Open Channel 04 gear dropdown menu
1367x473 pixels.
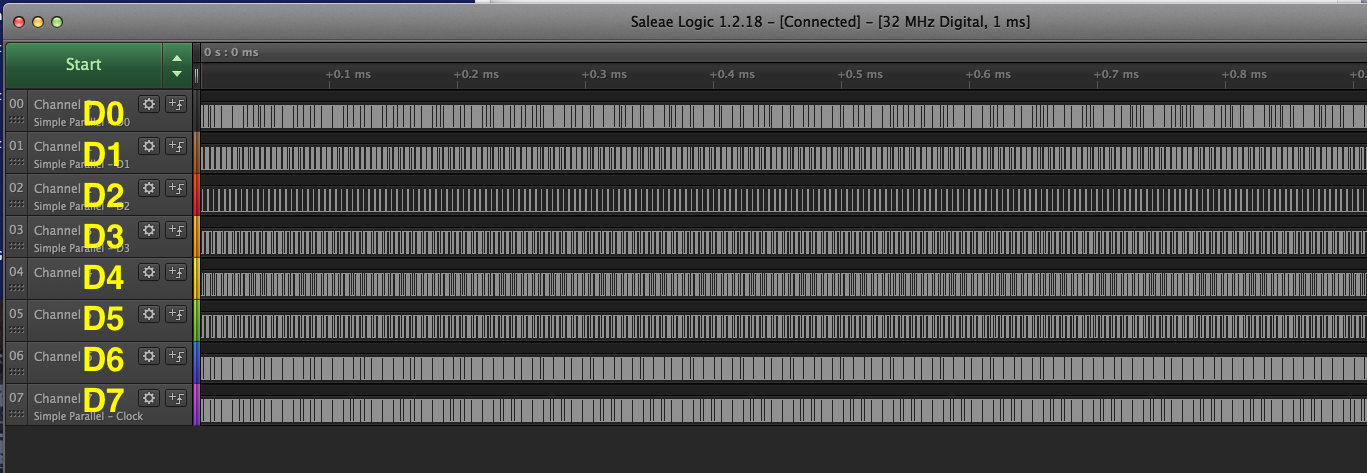tap(149, 272)
